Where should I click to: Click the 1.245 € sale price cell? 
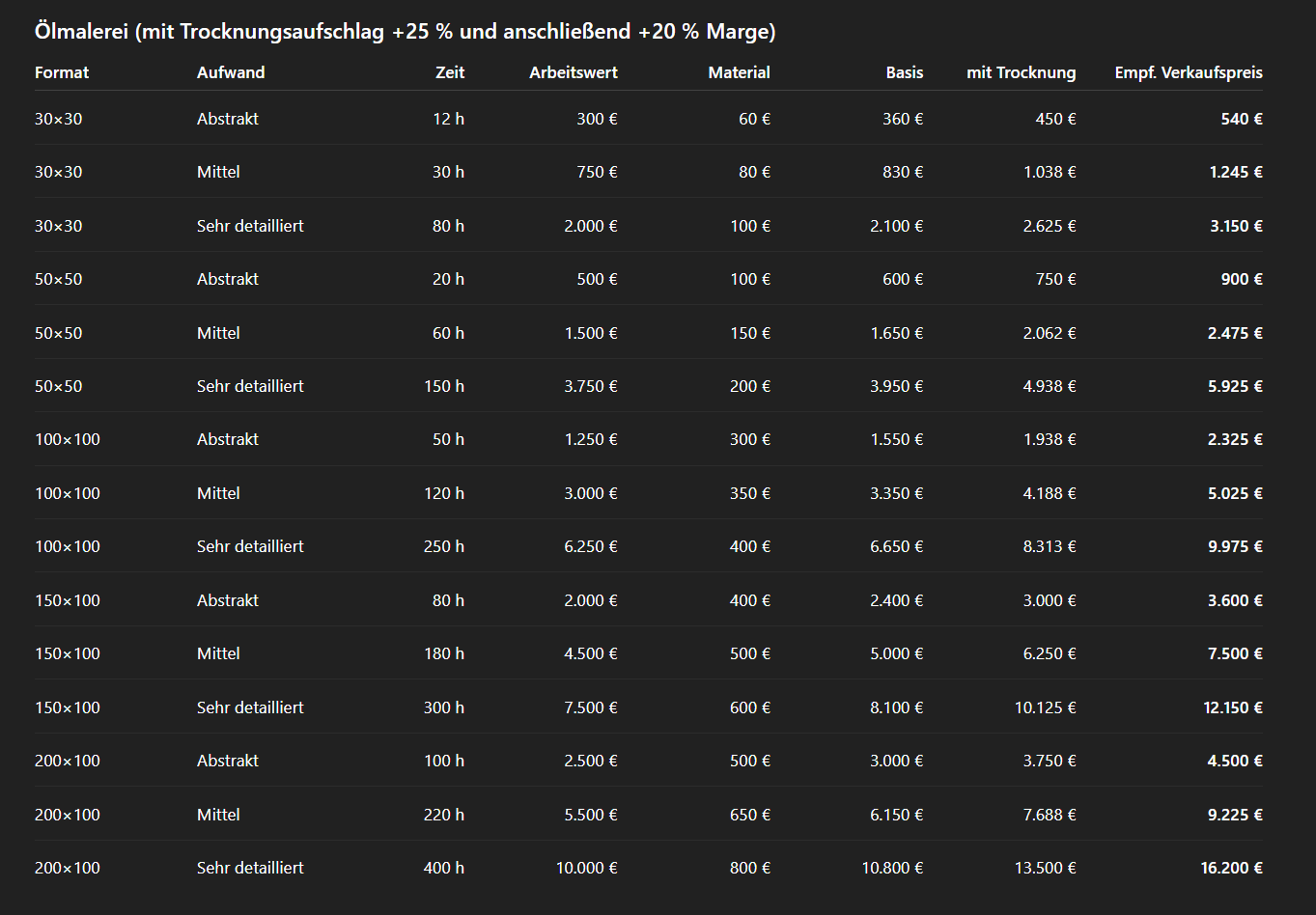[1236, 172]
